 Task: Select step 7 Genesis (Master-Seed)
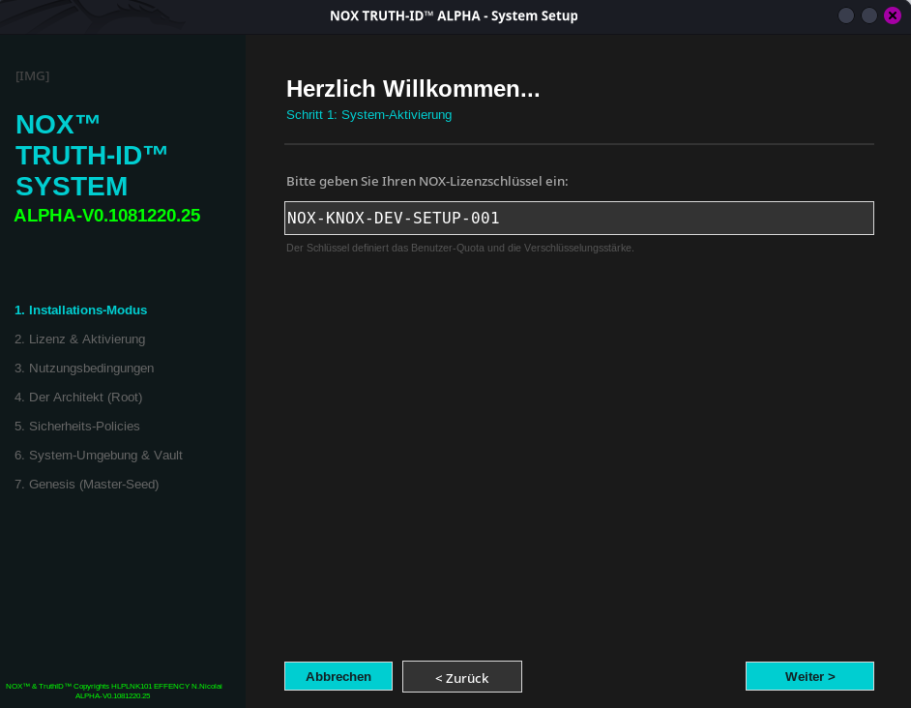(87, 484)
